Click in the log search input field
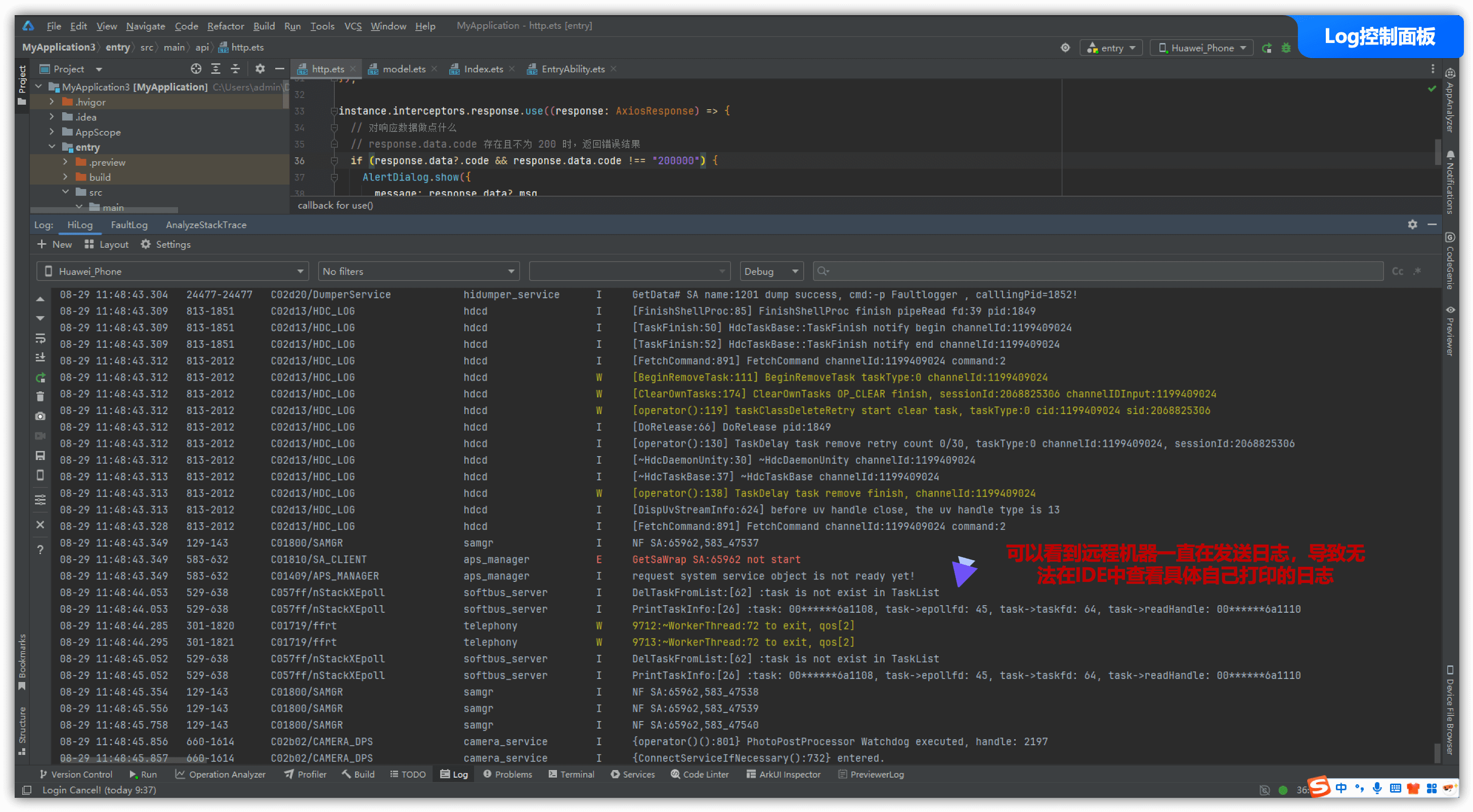Screen dimensions: 1473x812 click(x=1098, y=272)
